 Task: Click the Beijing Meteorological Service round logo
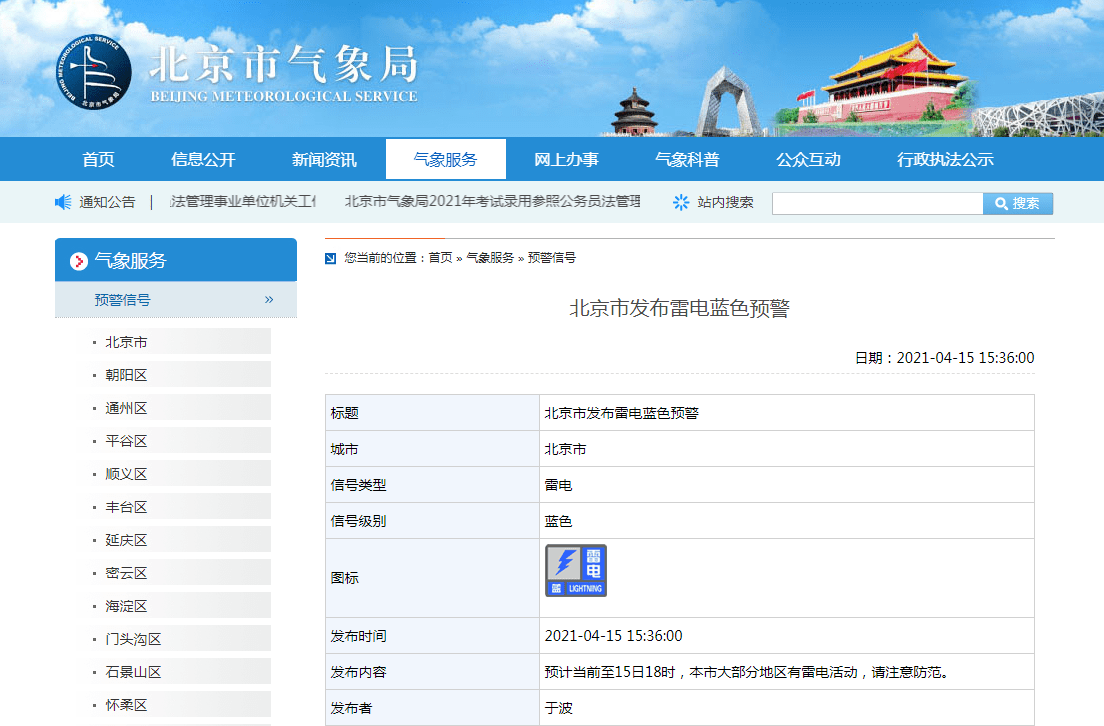pos(94,72)
